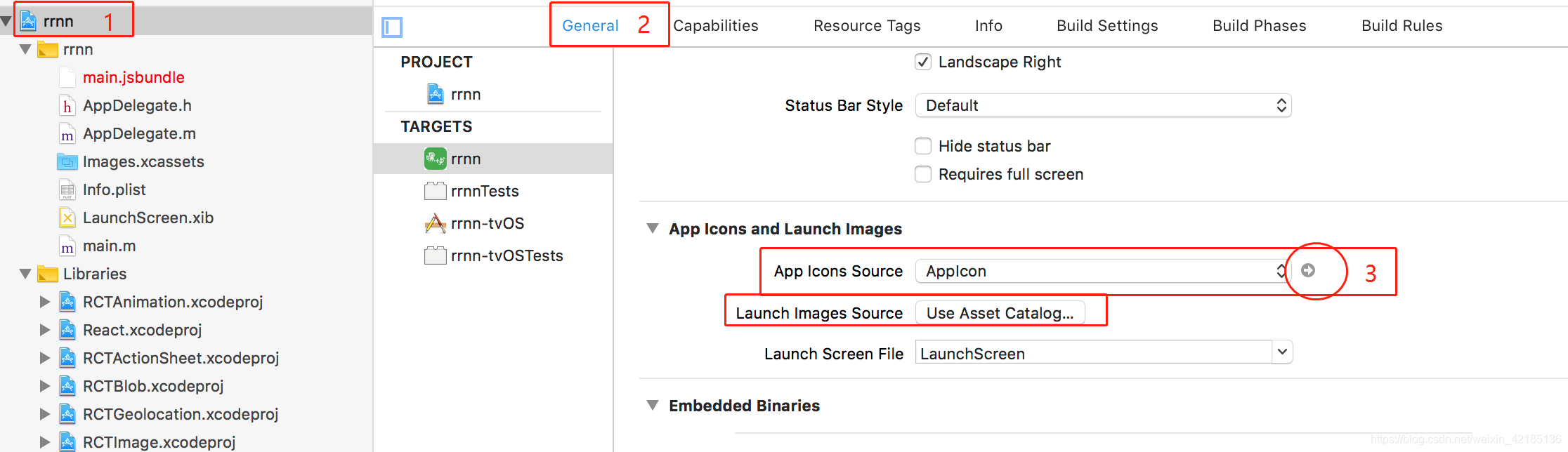
Task: Click the yellow rrnn group folder icon
Action: click(x=48, y=49)
